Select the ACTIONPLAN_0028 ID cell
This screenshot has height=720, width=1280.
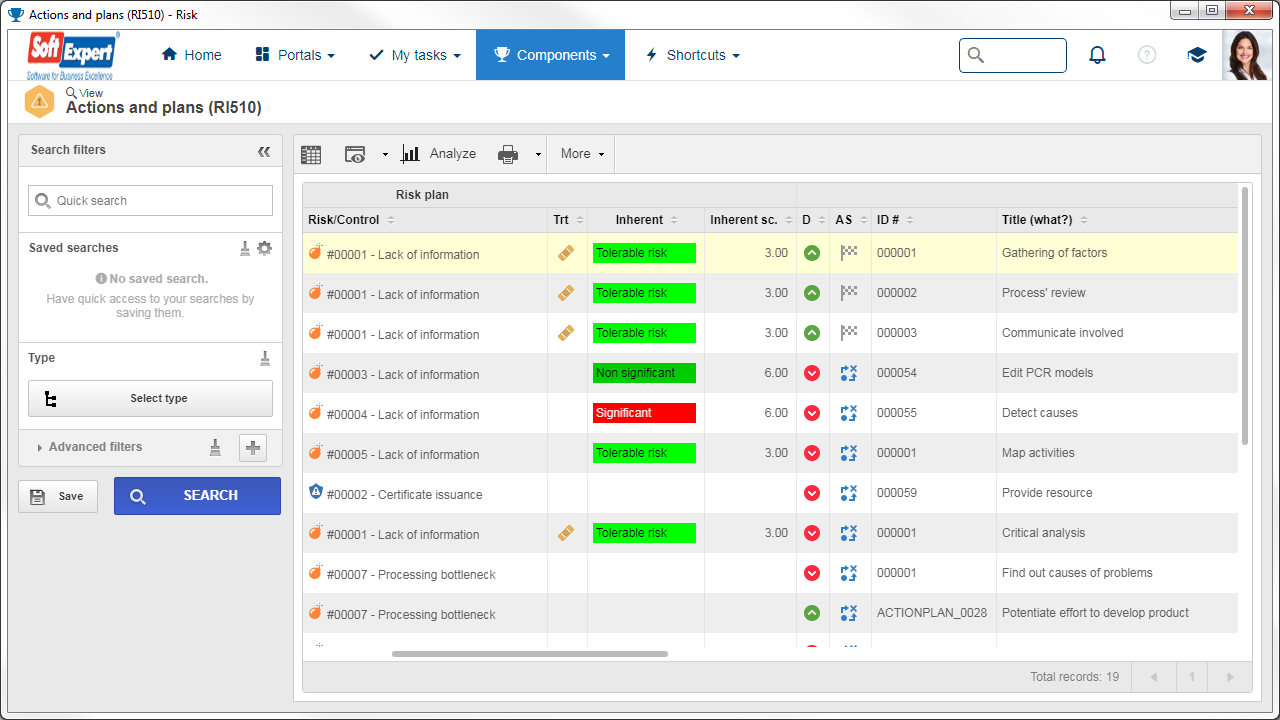pos(934,613)
